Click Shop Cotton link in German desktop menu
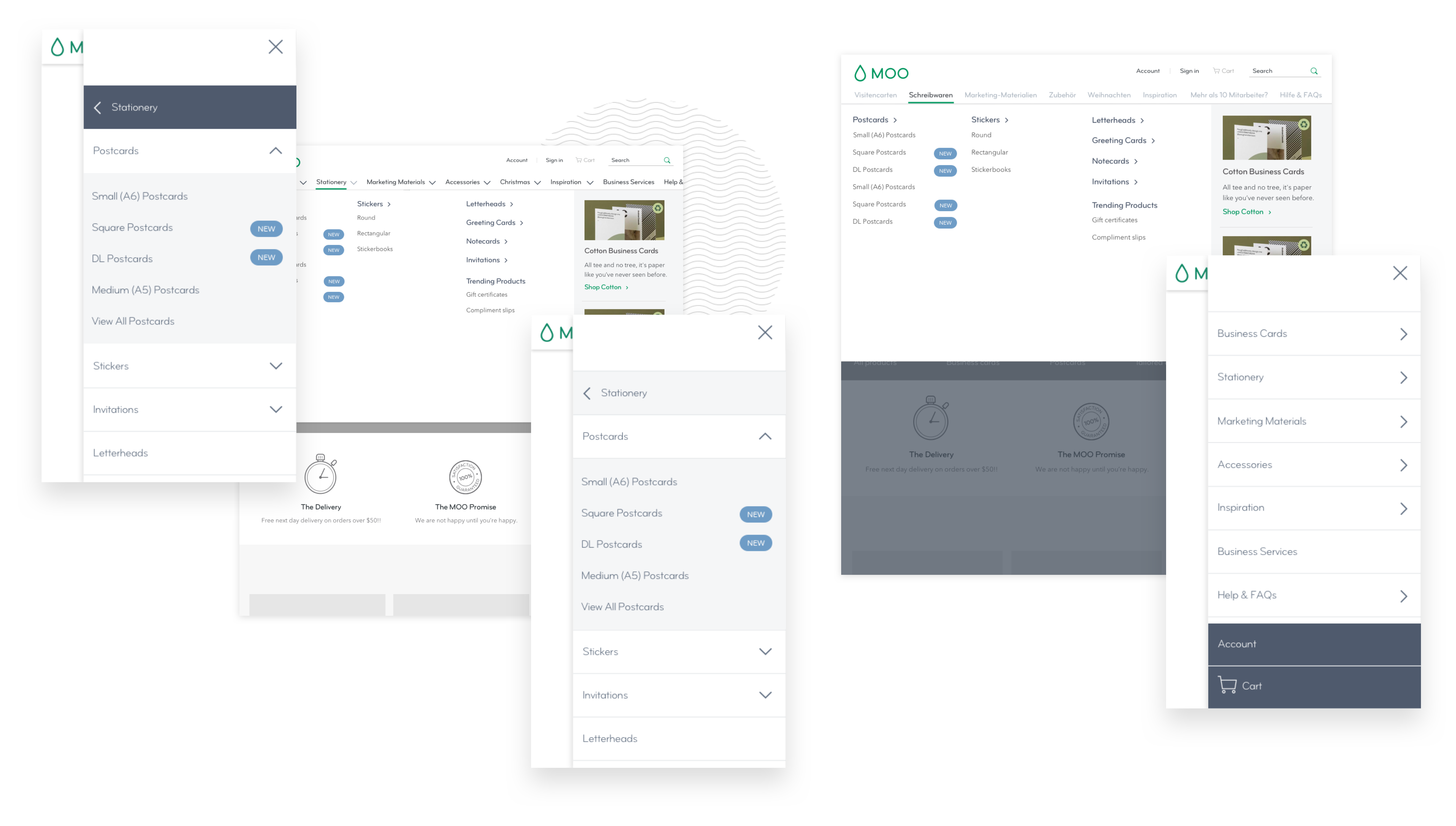 click(x=1246, y=212)
